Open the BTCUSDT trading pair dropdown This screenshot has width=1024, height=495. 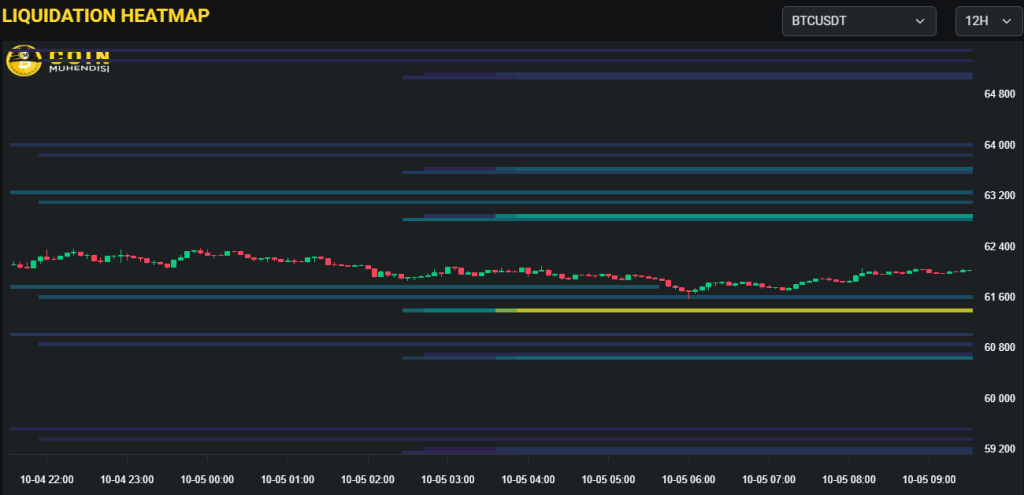point(858,21)
